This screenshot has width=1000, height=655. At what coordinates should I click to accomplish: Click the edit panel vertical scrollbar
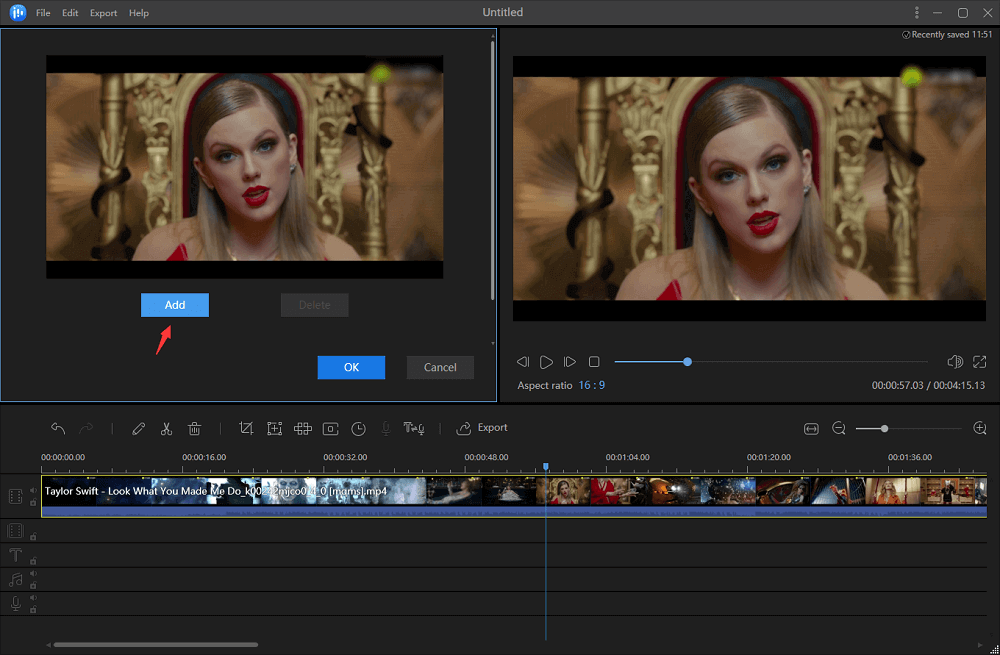(492, 170)
